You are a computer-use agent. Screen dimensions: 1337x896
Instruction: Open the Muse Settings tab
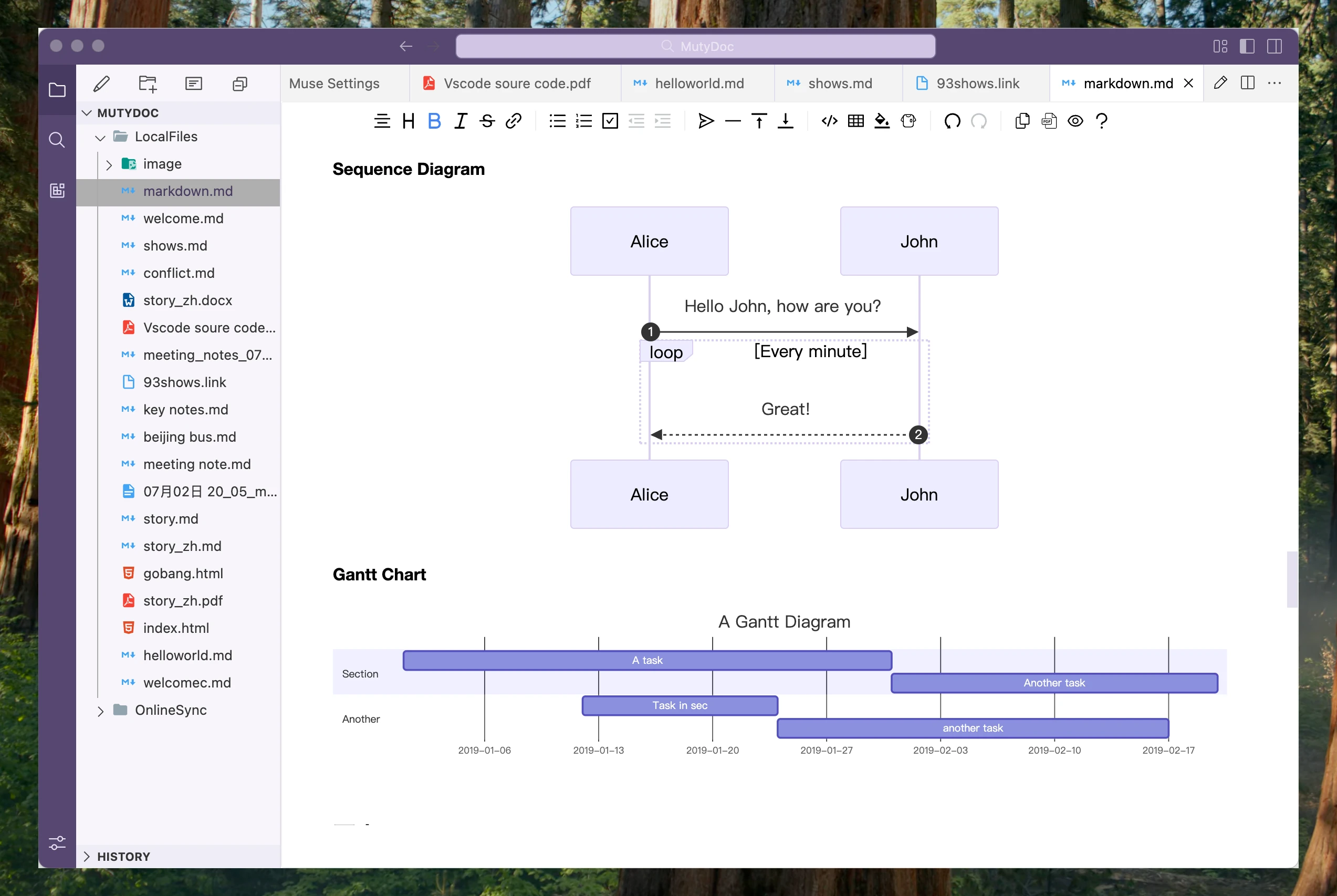pyautogui.click(x=334, y=84)
